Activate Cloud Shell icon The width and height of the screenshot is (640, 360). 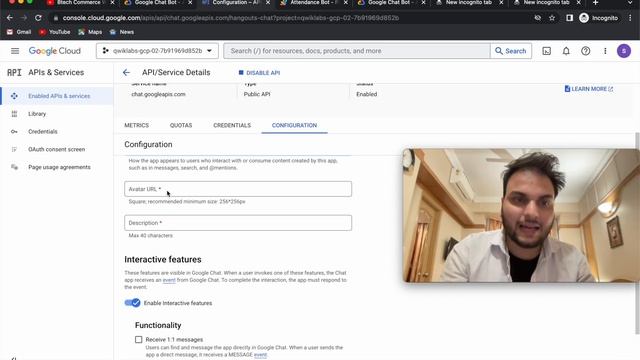(547, 51)
